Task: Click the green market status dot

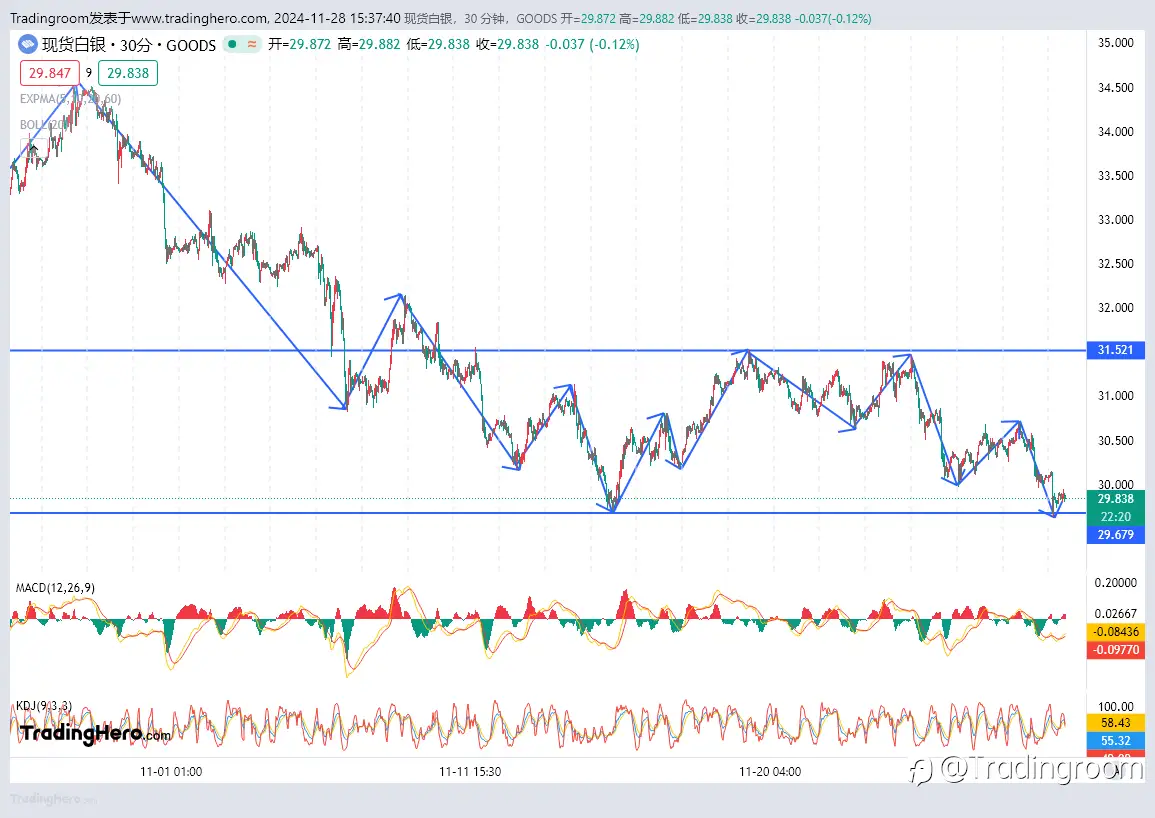Action: tap(232, 44)
